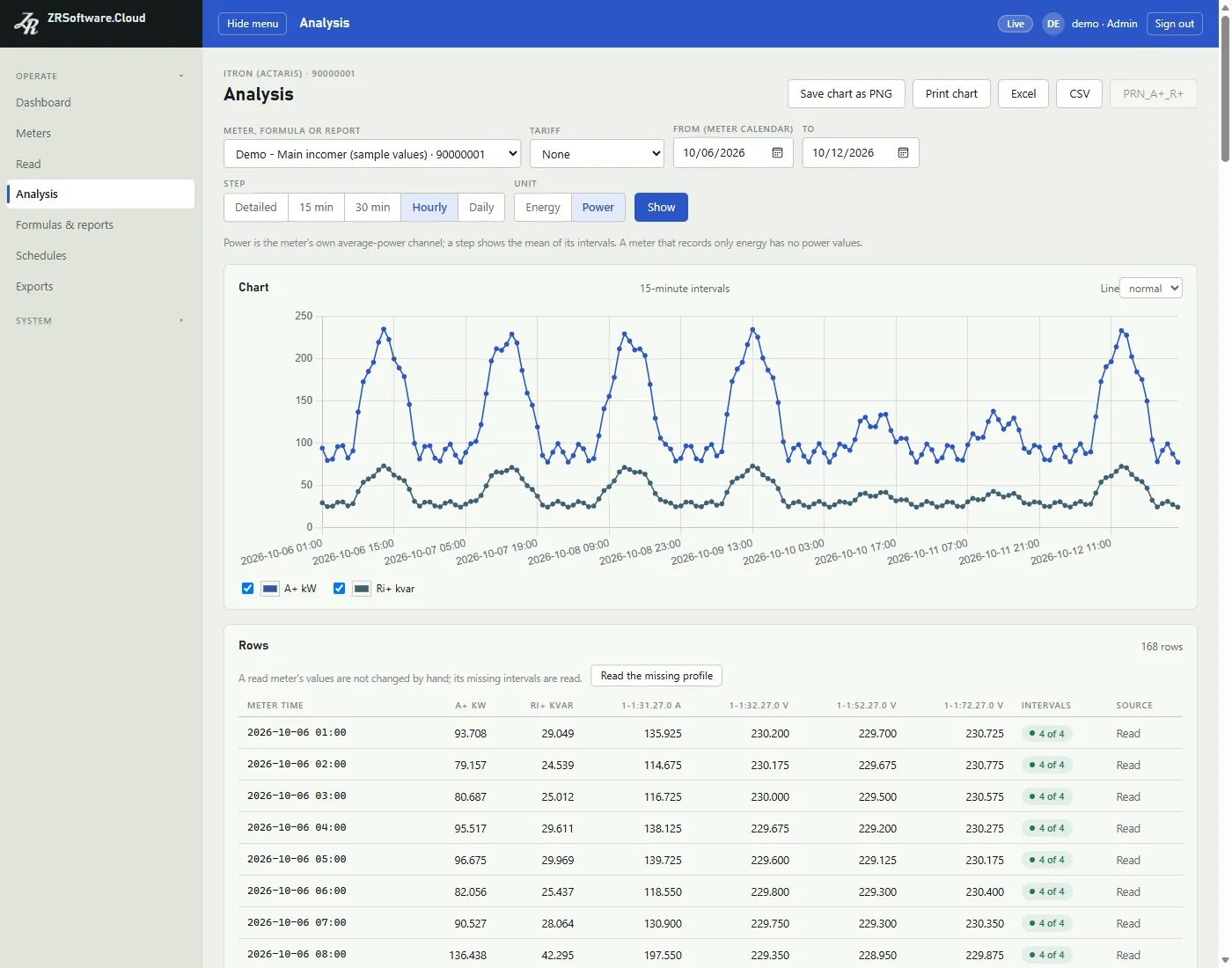The image size is (1232, 968).
Task: Click the value 136.438 in the table
Action: (468, 956)
